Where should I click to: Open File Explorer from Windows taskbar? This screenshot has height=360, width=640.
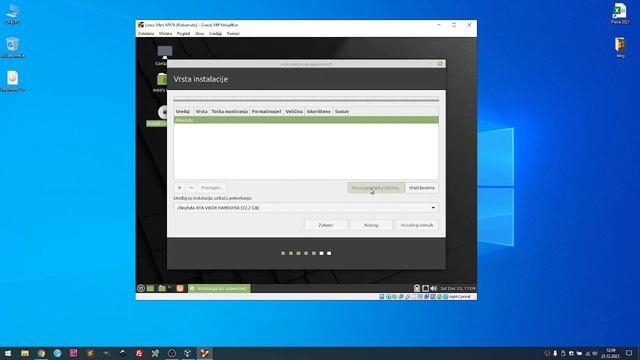(x=25, y=353)
